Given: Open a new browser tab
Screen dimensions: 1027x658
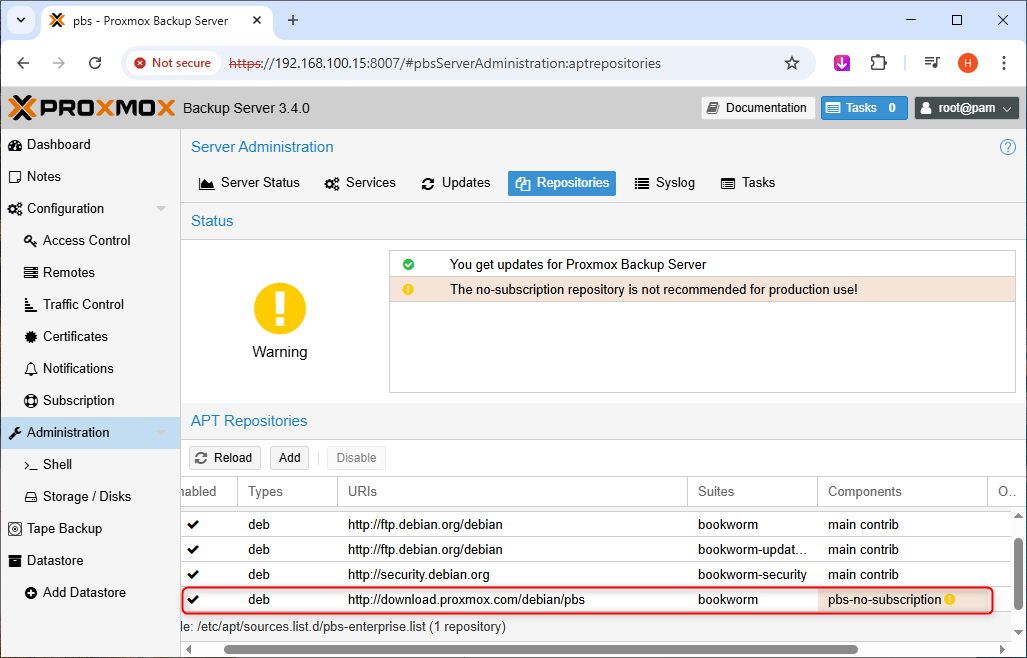Looking at the screenshot, I should tap(293, 21).
